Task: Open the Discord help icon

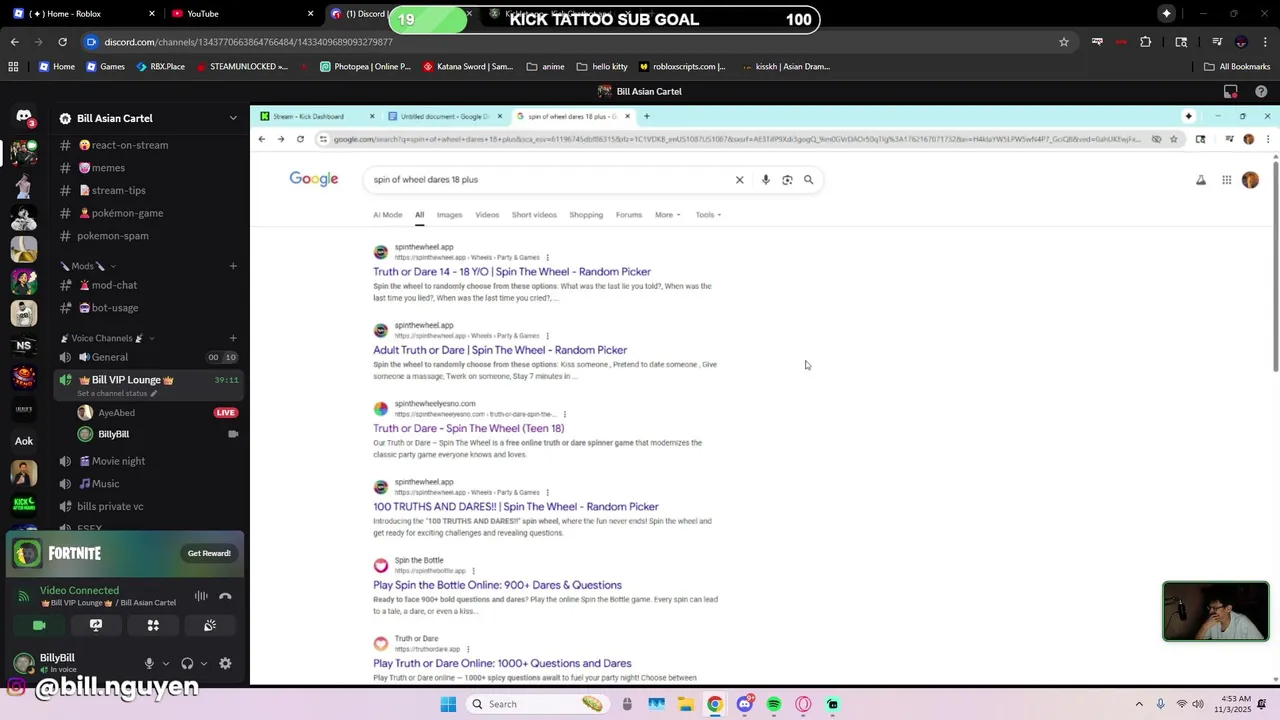Action: pos(1261,91)
